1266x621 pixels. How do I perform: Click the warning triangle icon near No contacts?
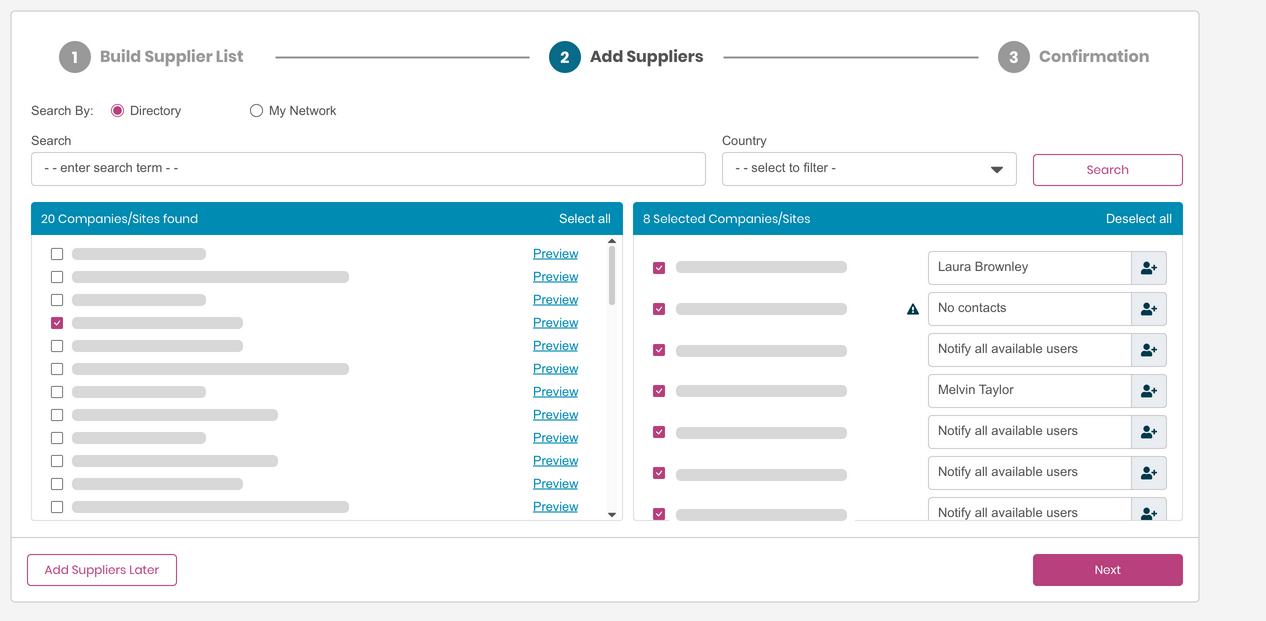[912, 310]
